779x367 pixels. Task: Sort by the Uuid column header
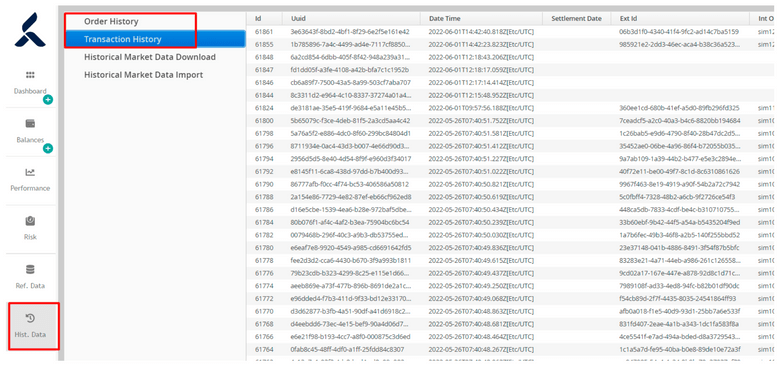[352, 18]
